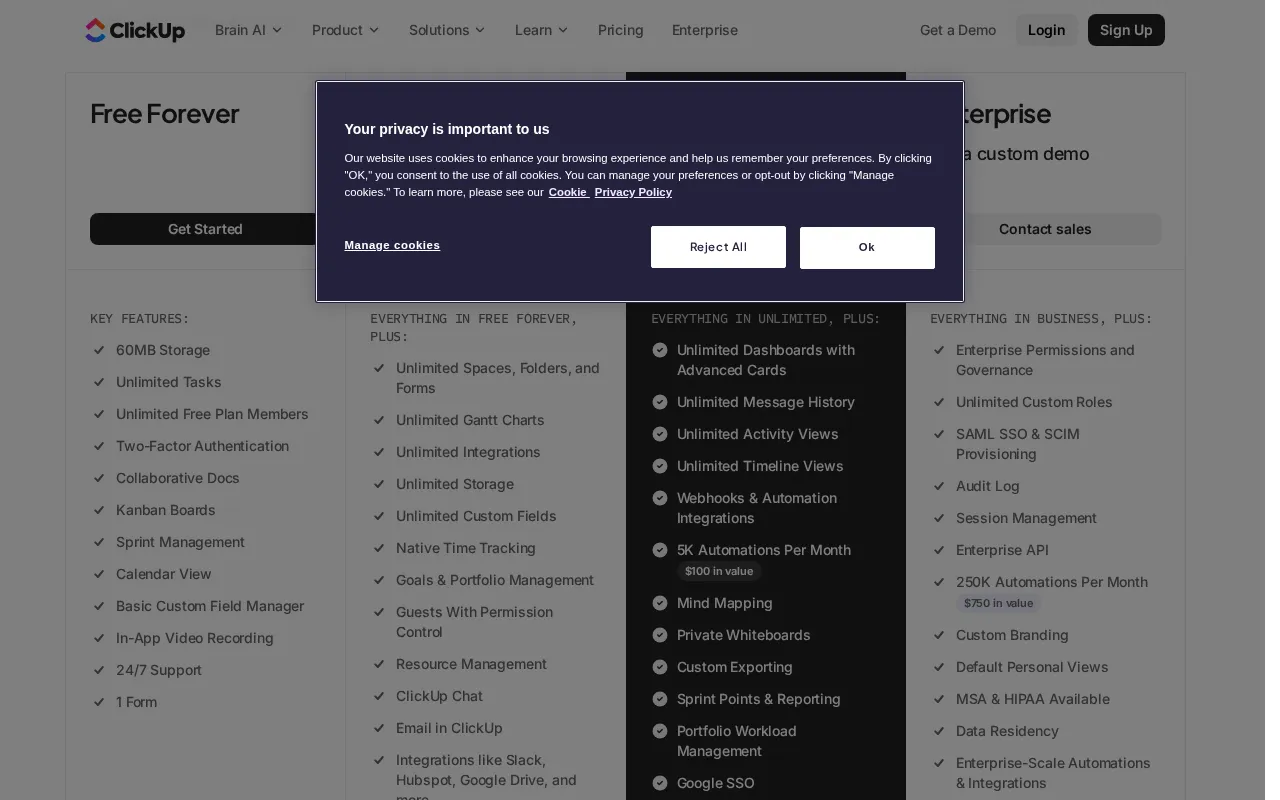Screen dimensions: 1280x800
Task: Open the Enterprise nav link
Action: [x=705, y=30]
